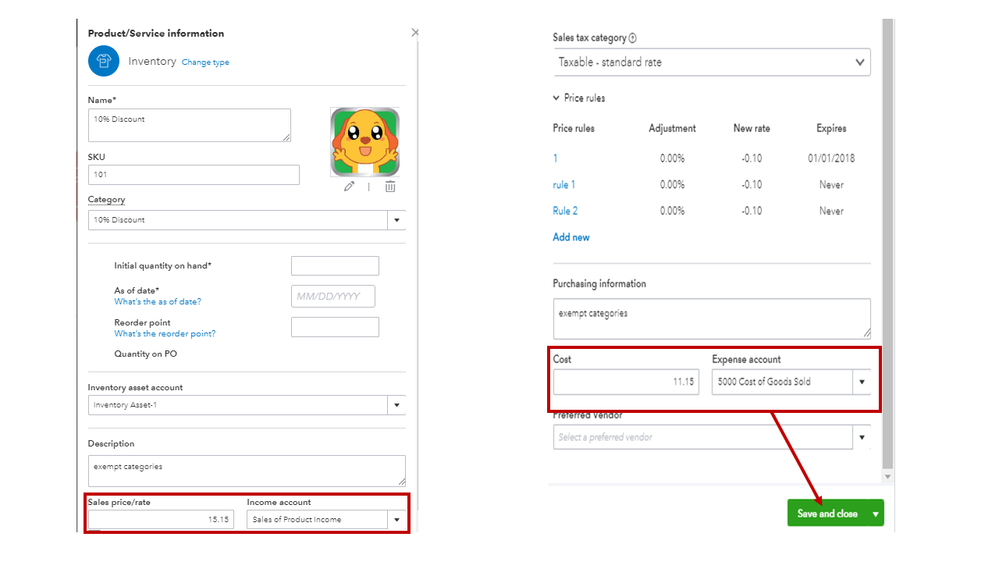This screenshot has width=999, height=562.
Task: Click the product image thumbnail
Action: coord(365,142)
